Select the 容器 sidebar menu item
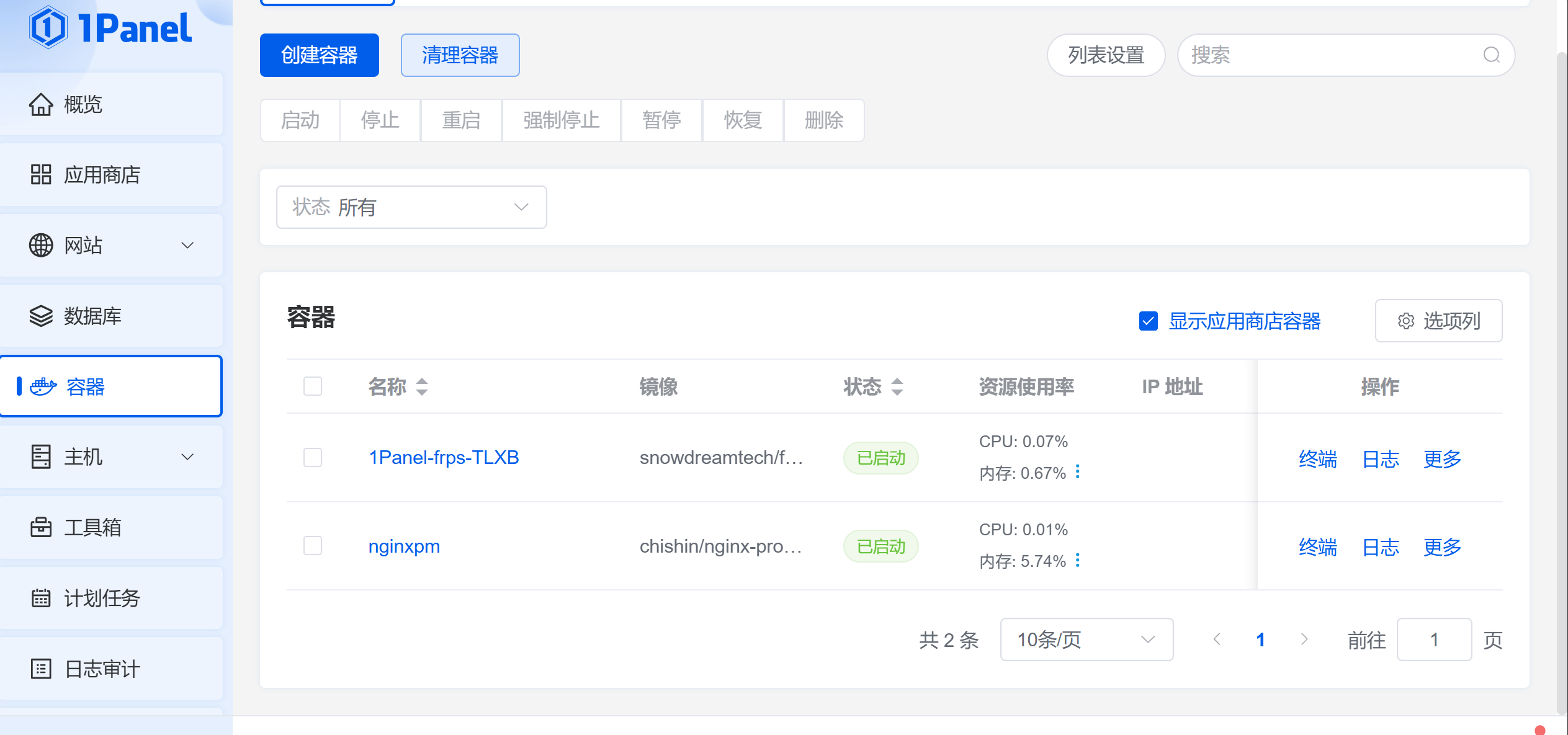1568x735 pixels. [112, 386]
